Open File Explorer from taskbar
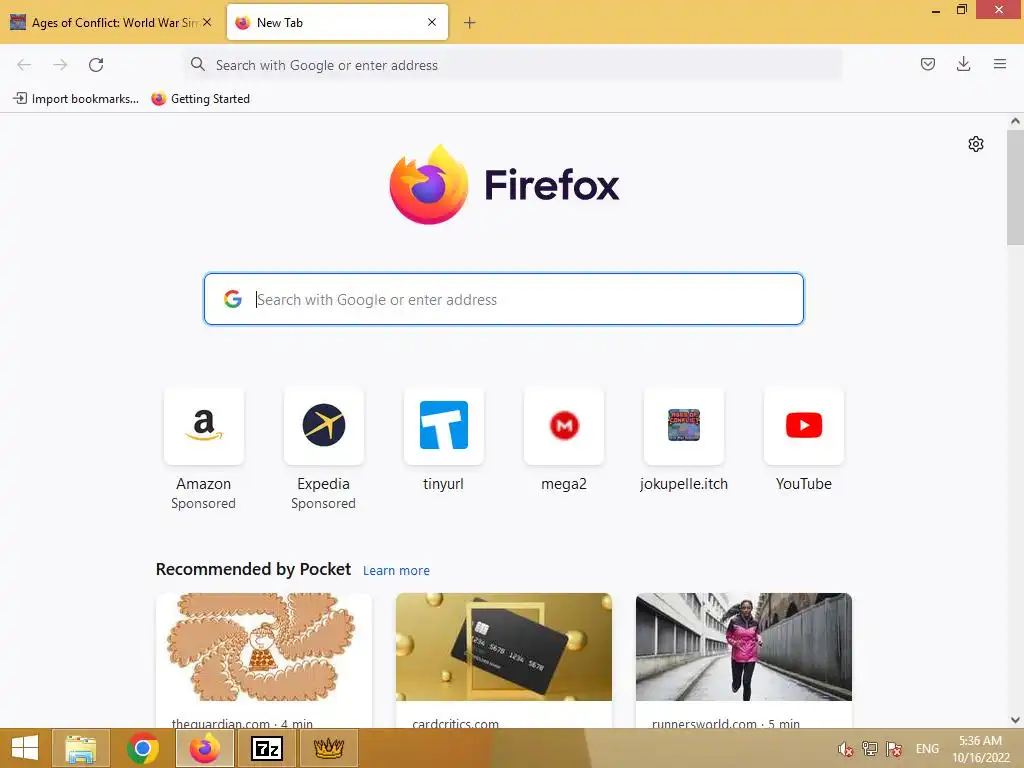The height and width of the screenshot is (768, 1024). (80, 748)
